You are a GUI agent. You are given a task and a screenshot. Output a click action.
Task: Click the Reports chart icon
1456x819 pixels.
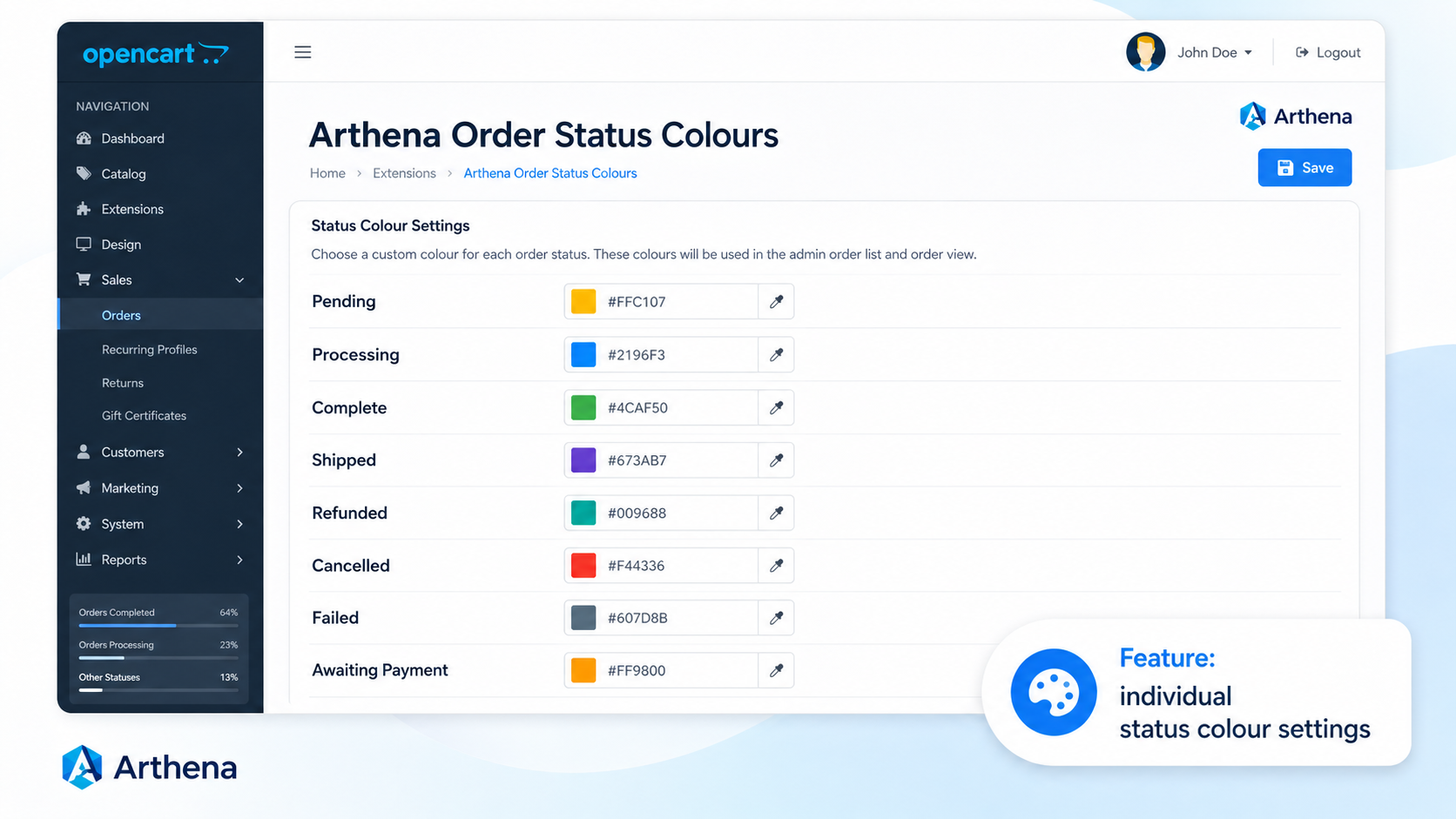point(84,560)
